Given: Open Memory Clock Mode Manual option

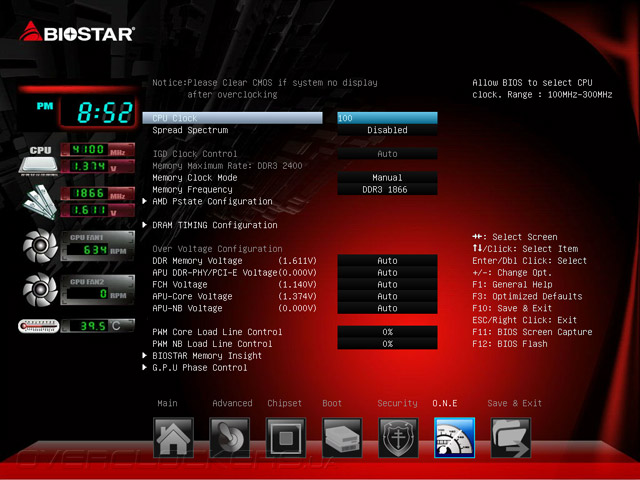Looking at the screenshot, I should click(x=387, y=178).
